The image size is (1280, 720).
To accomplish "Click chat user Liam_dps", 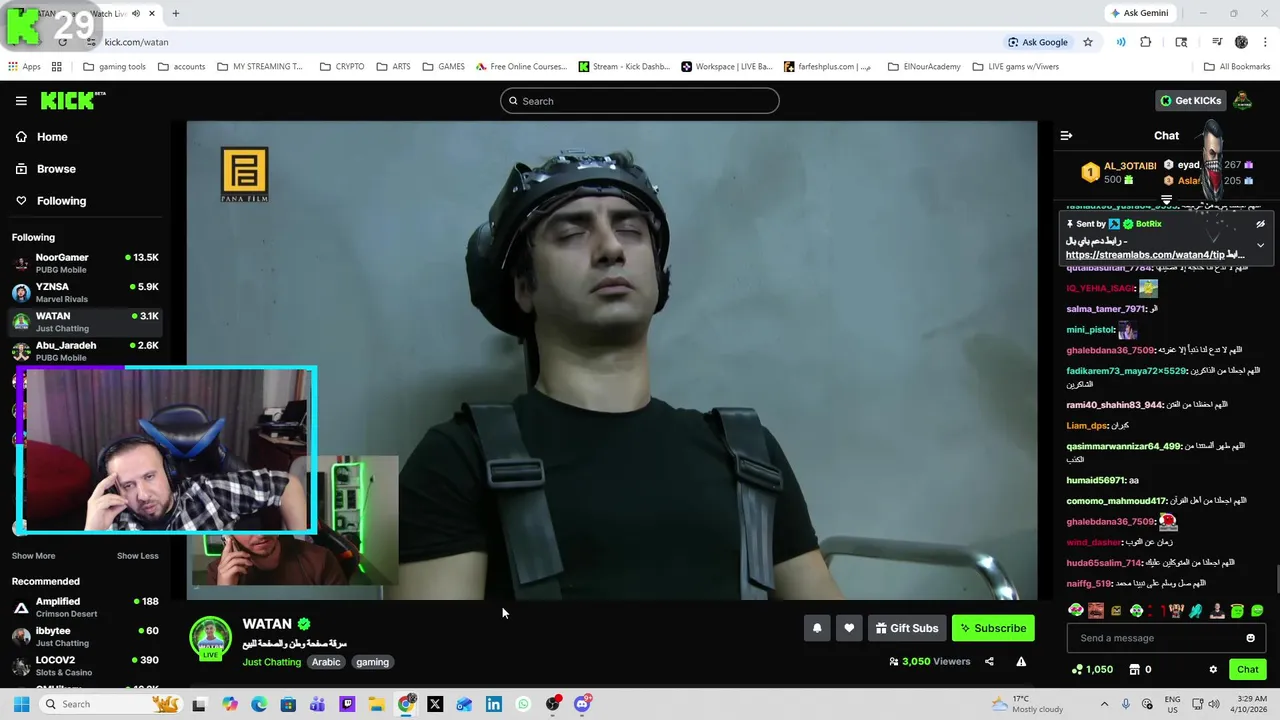I will pos(1086,426).
